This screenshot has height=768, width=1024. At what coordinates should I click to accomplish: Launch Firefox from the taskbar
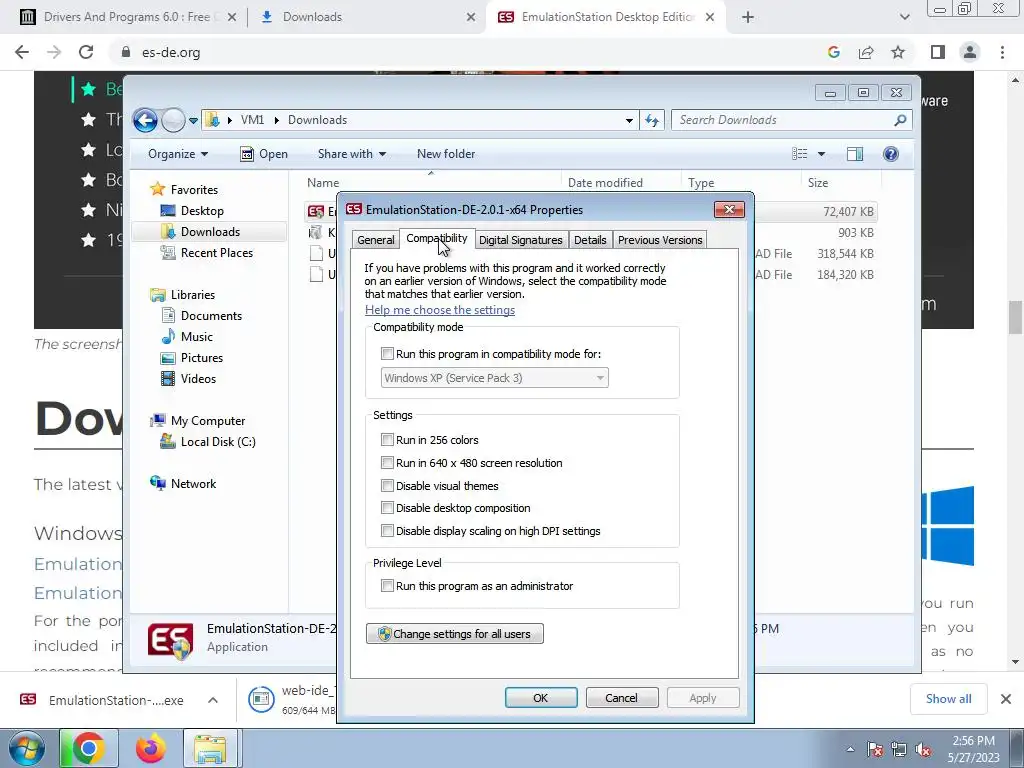coord(150,748)
